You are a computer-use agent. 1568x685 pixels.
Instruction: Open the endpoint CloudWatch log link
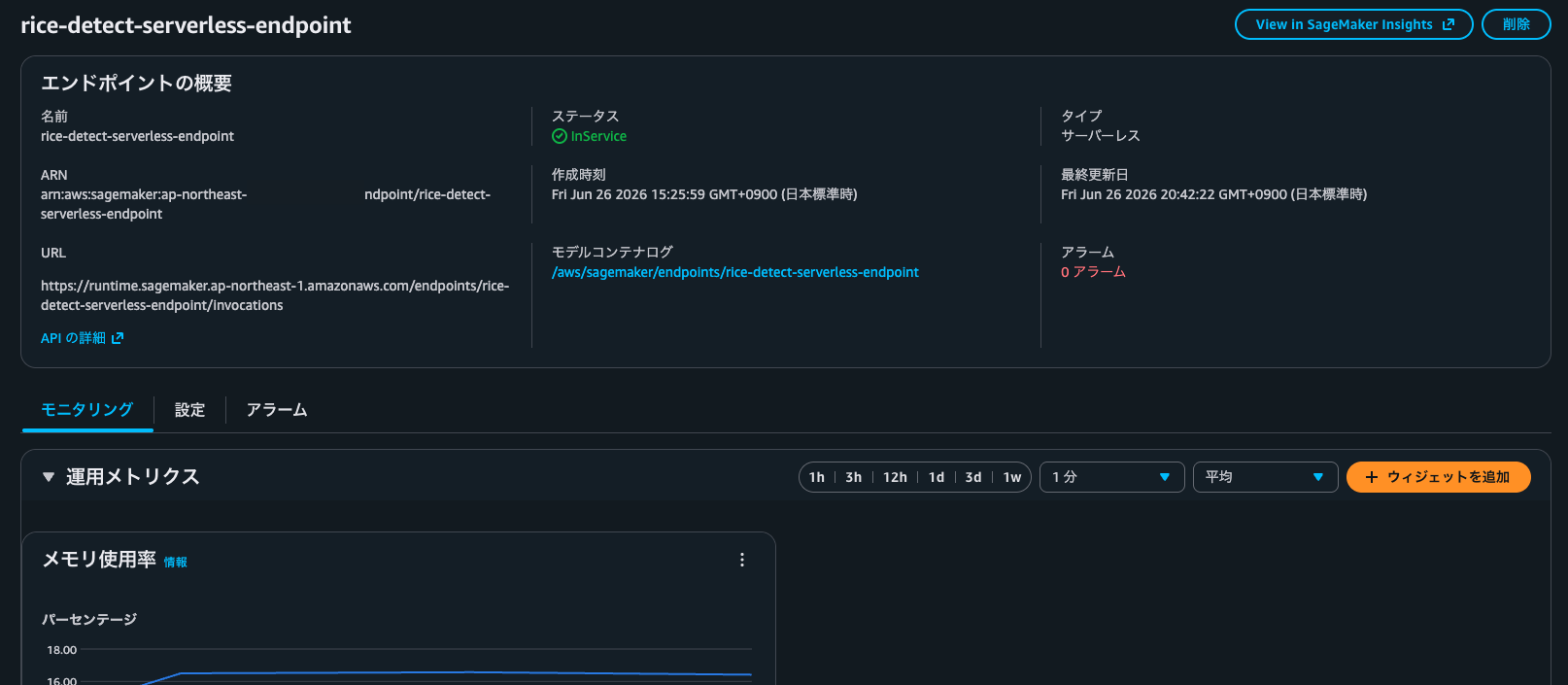tap(735, 272)
